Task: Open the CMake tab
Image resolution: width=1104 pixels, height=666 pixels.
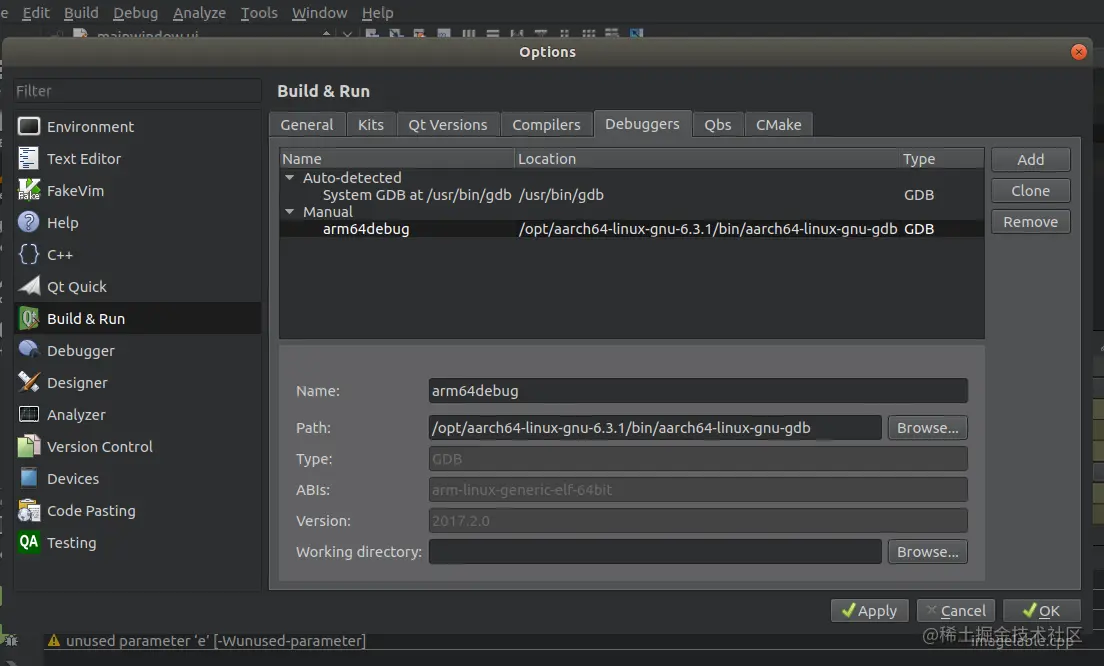Action: 779,125
